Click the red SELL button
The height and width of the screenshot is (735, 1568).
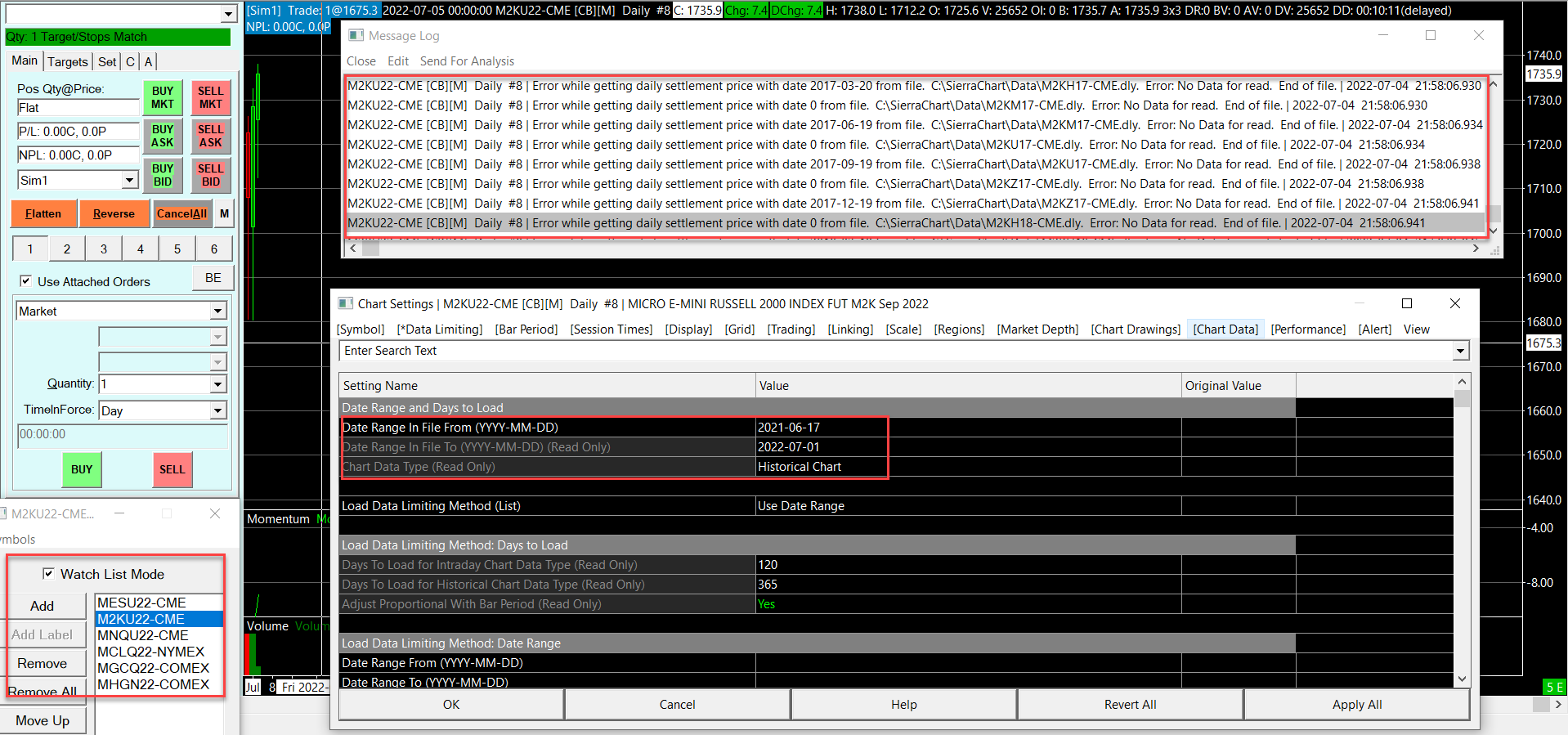tap(172, 469)
